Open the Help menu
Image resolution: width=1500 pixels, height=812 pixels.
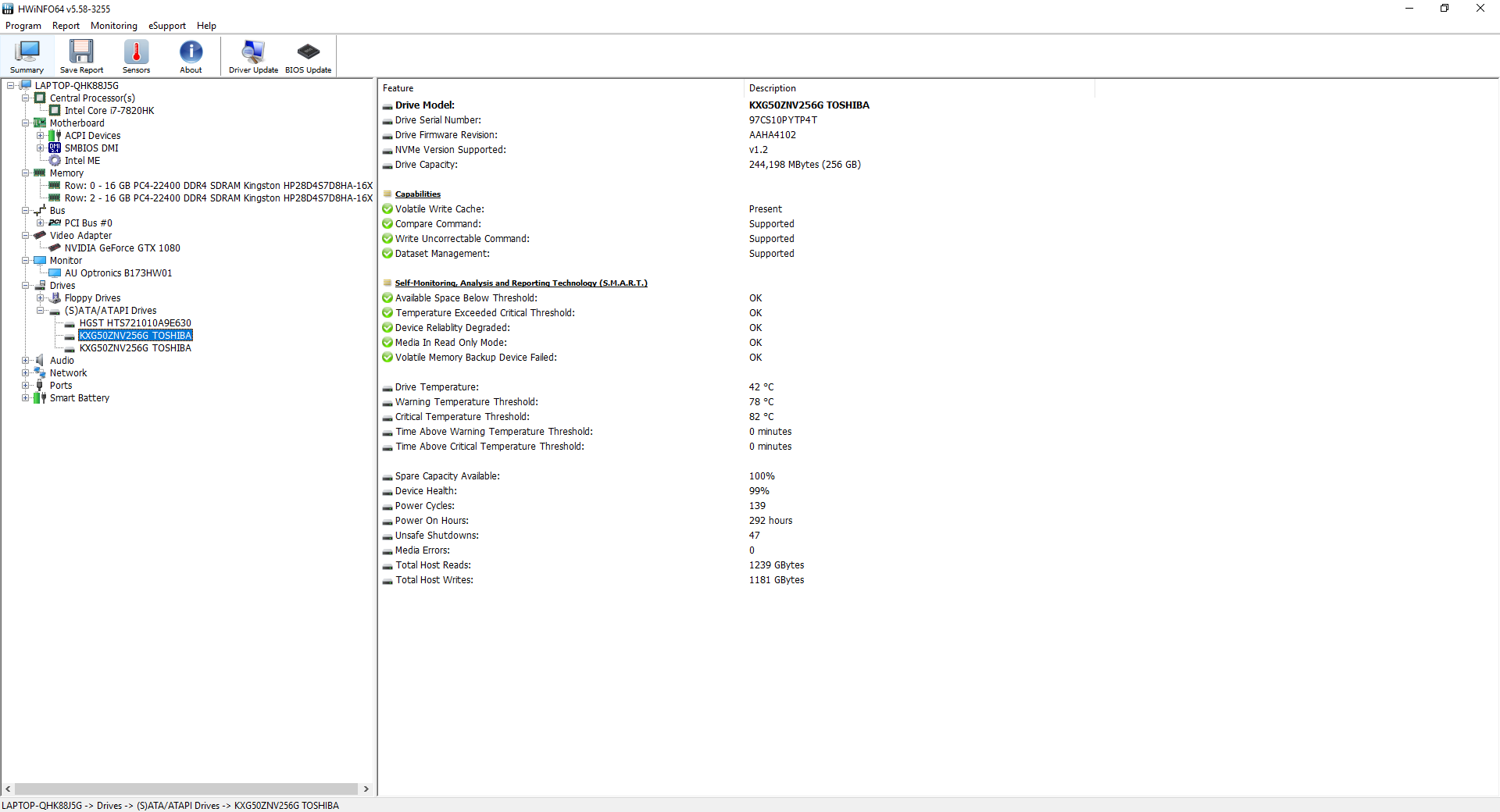pos(206,26)
